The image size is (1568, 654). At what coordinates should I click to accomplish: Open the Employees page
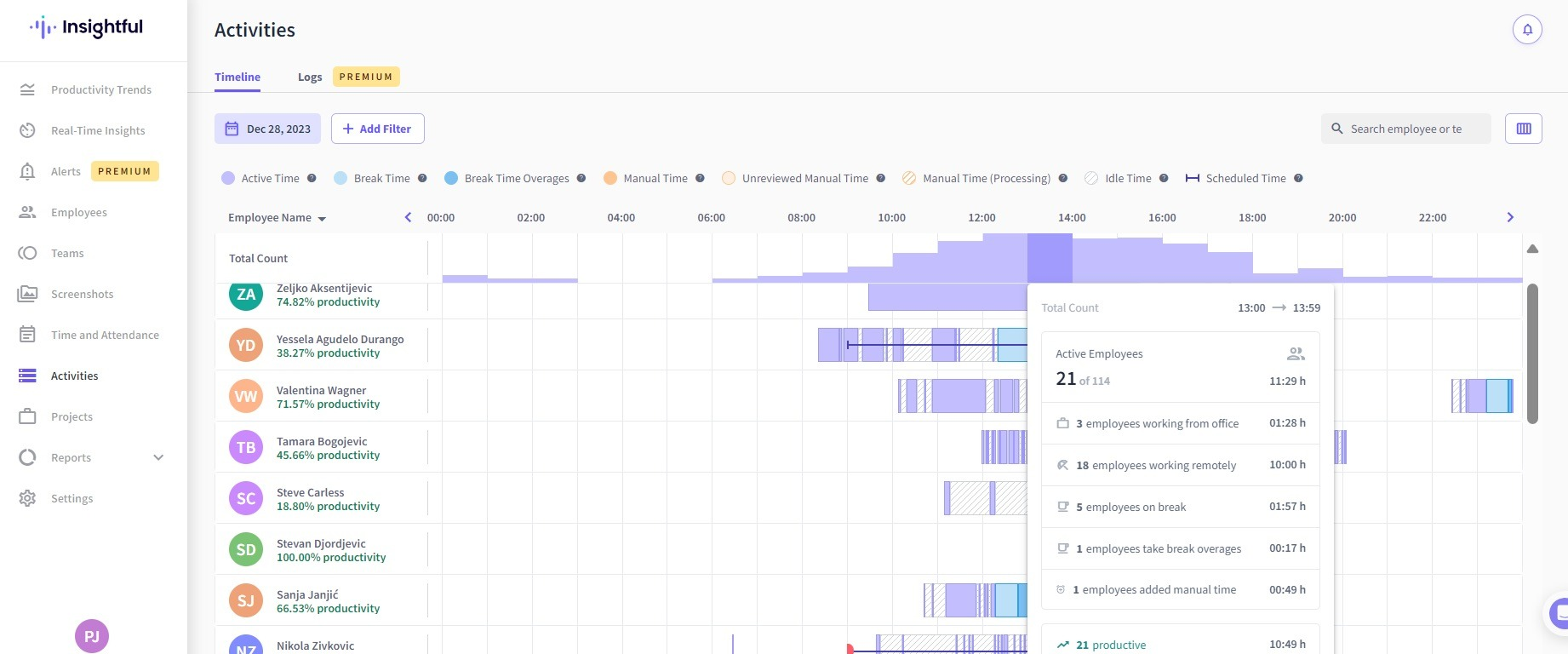pos(94,212)
